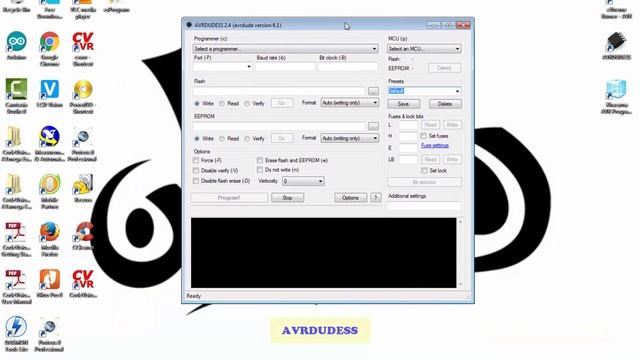640x360 pixels.
Task: Focus the Additional settings field
Action: point(424,206)
